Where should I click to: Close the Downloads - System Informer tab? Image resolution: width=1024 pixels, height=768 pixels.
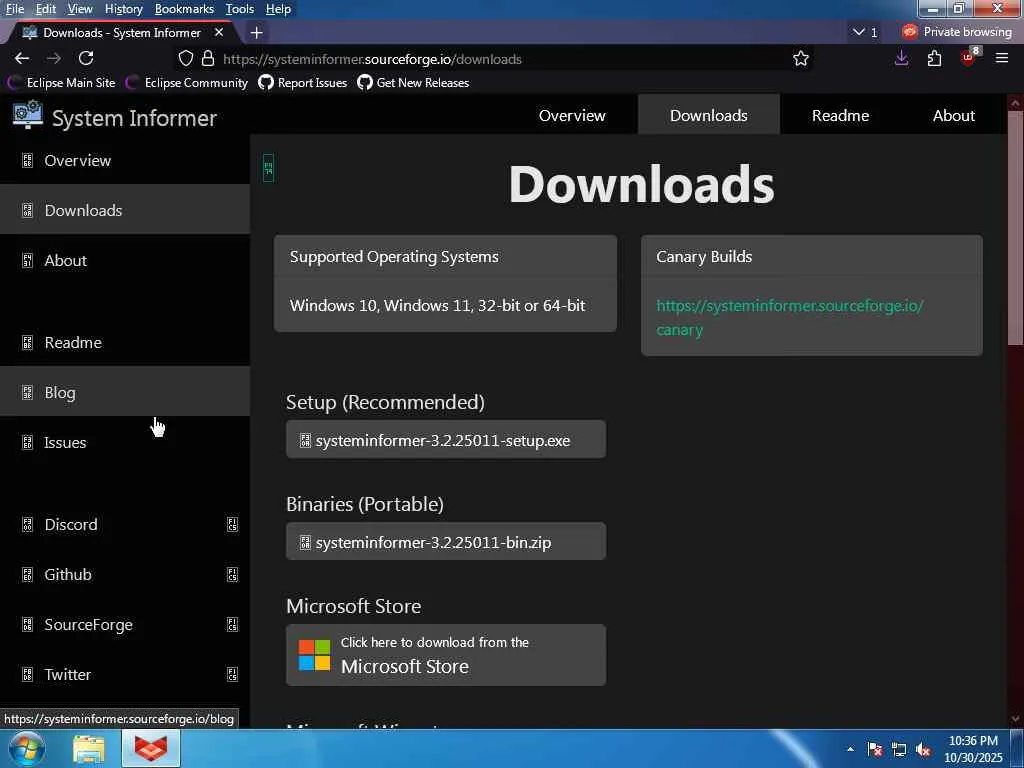[219, 32]
